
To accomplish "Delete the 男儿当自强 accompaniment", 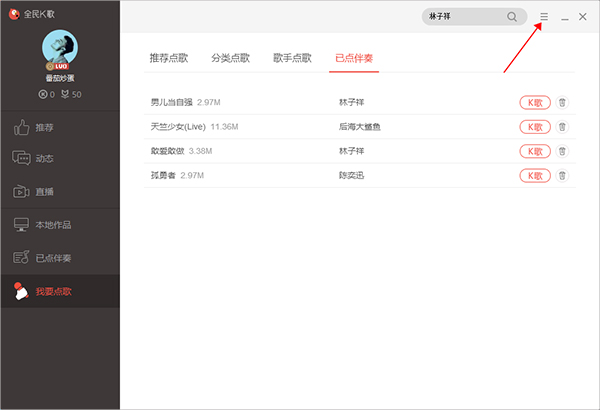I will point(562,102).
